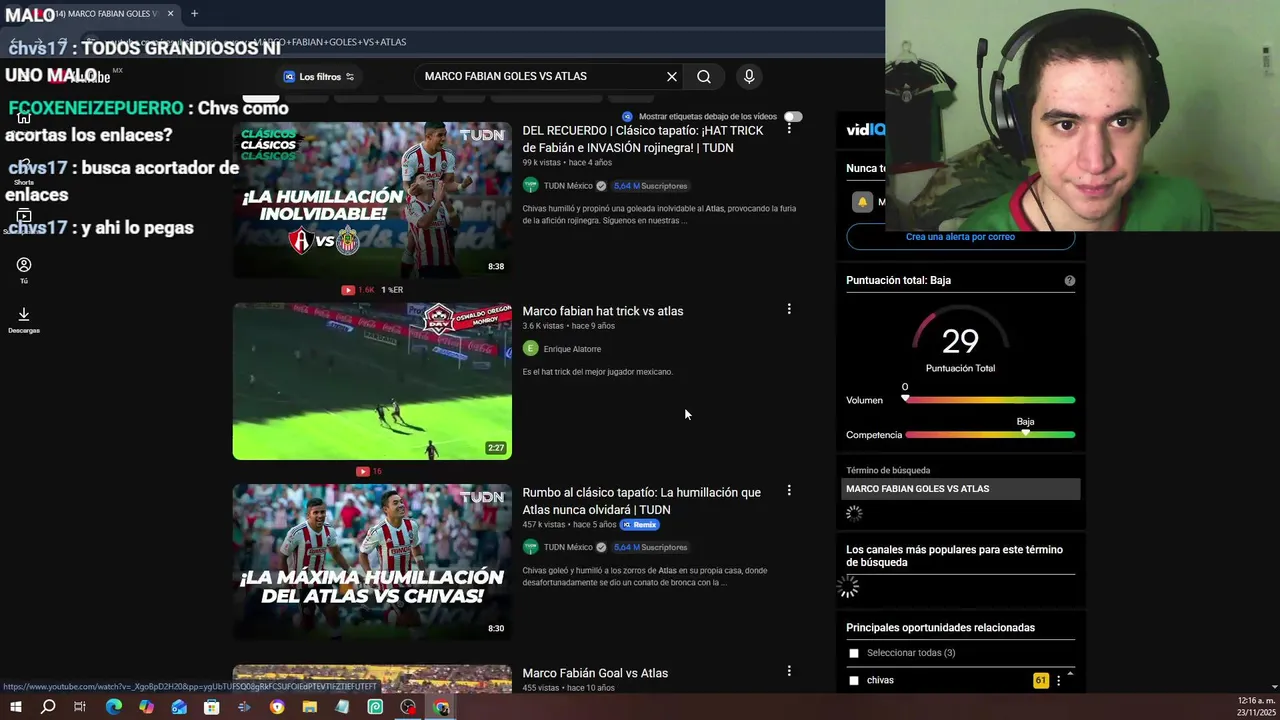Open Outlook from the taskbar

179,707
